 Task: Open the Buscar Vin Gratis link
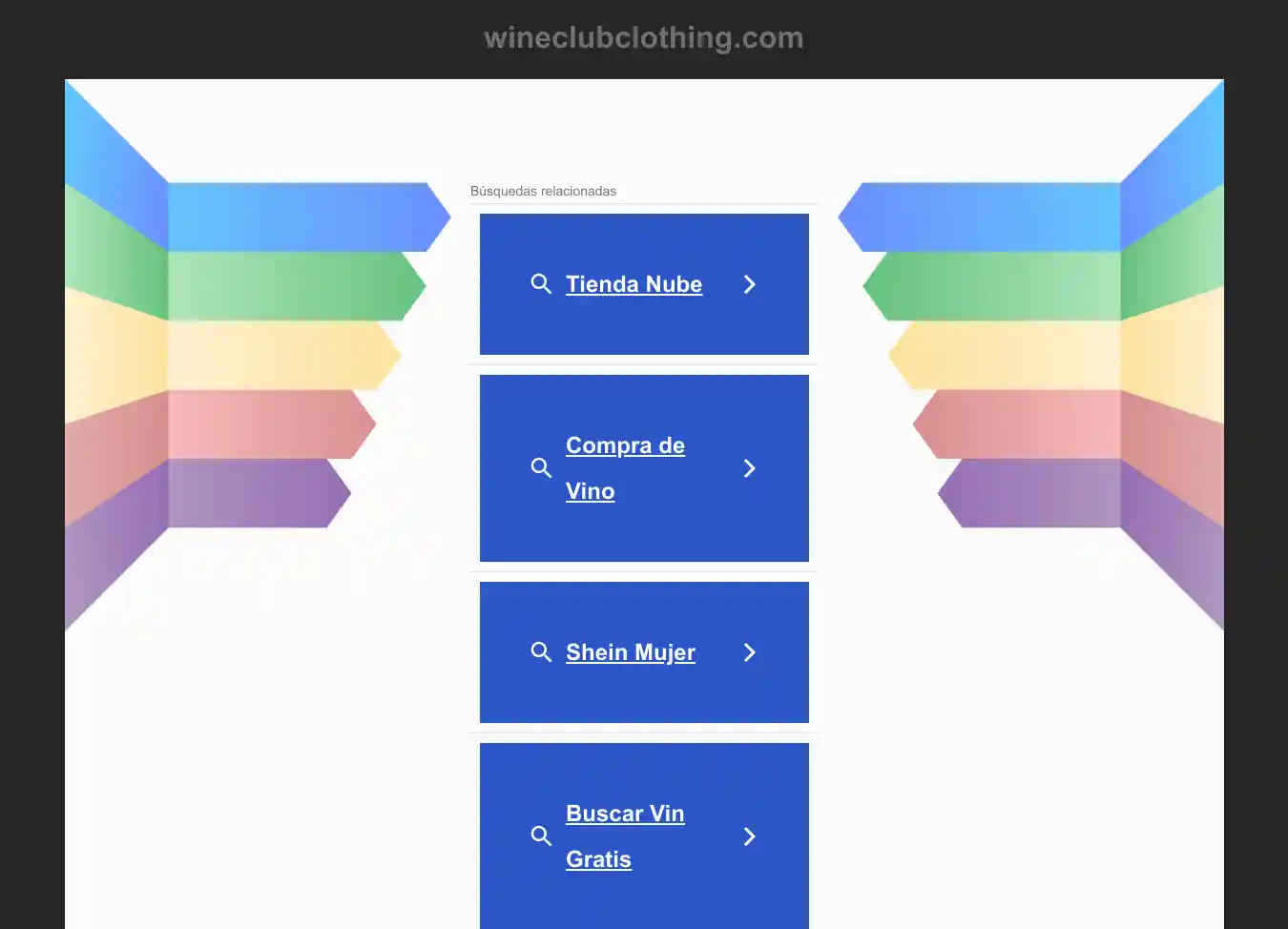tap(625, 815)
